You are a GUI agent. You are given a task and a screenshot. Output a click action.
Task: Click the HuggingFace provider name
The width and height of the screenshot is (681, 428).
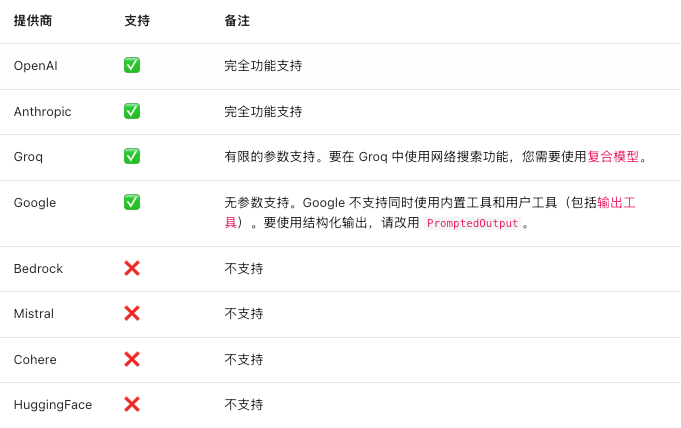[x=52, y=405]
